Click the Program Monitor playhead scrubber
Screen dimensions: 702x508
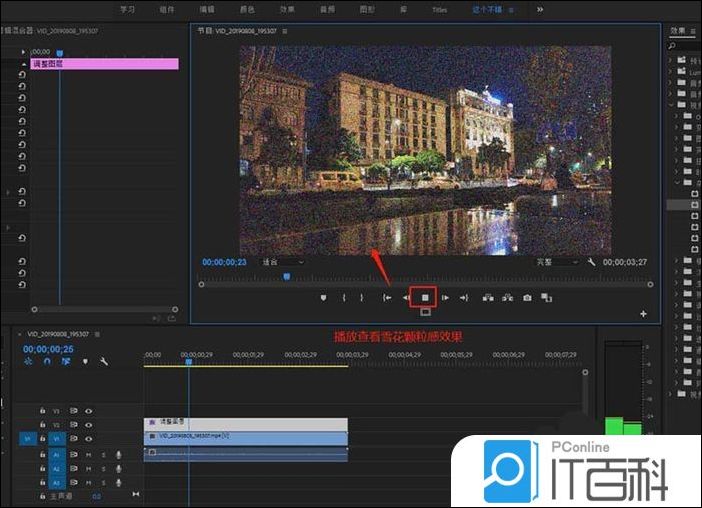tap(287, 277)
